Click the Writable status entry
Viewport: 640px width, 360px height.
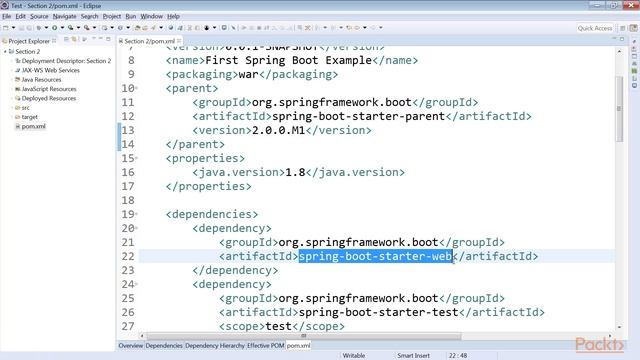[353, 356]
